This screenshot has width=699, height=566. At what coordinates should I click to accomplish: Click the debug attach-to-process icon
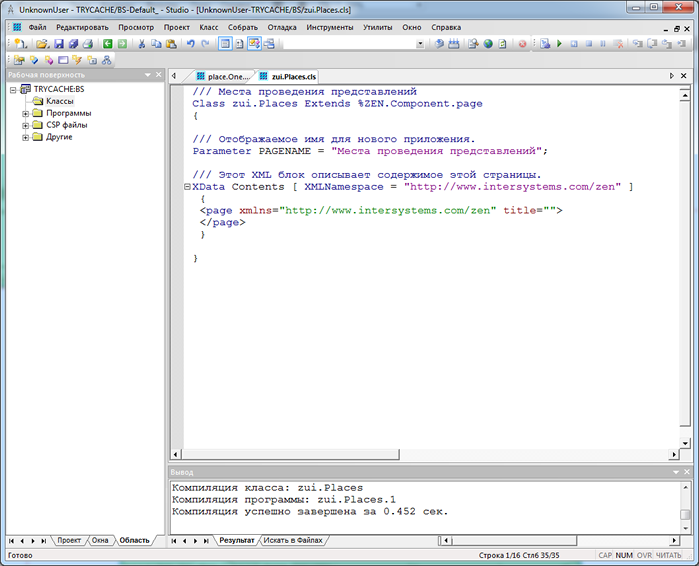pyautogui.click(x=545, y=44)
